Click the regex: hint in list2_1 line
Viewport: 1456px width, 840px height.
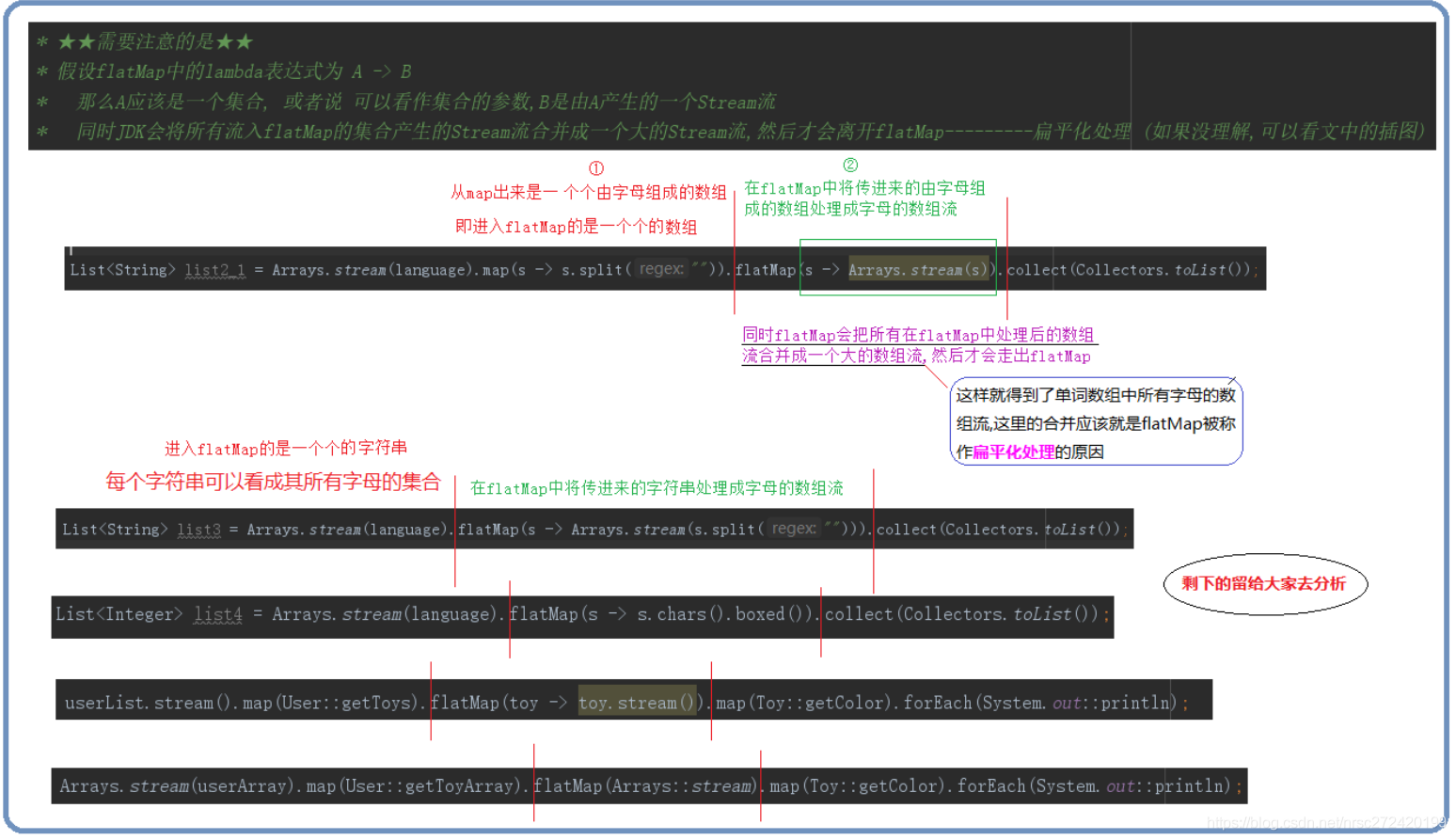pyautogui.click(x=661, y=269)
